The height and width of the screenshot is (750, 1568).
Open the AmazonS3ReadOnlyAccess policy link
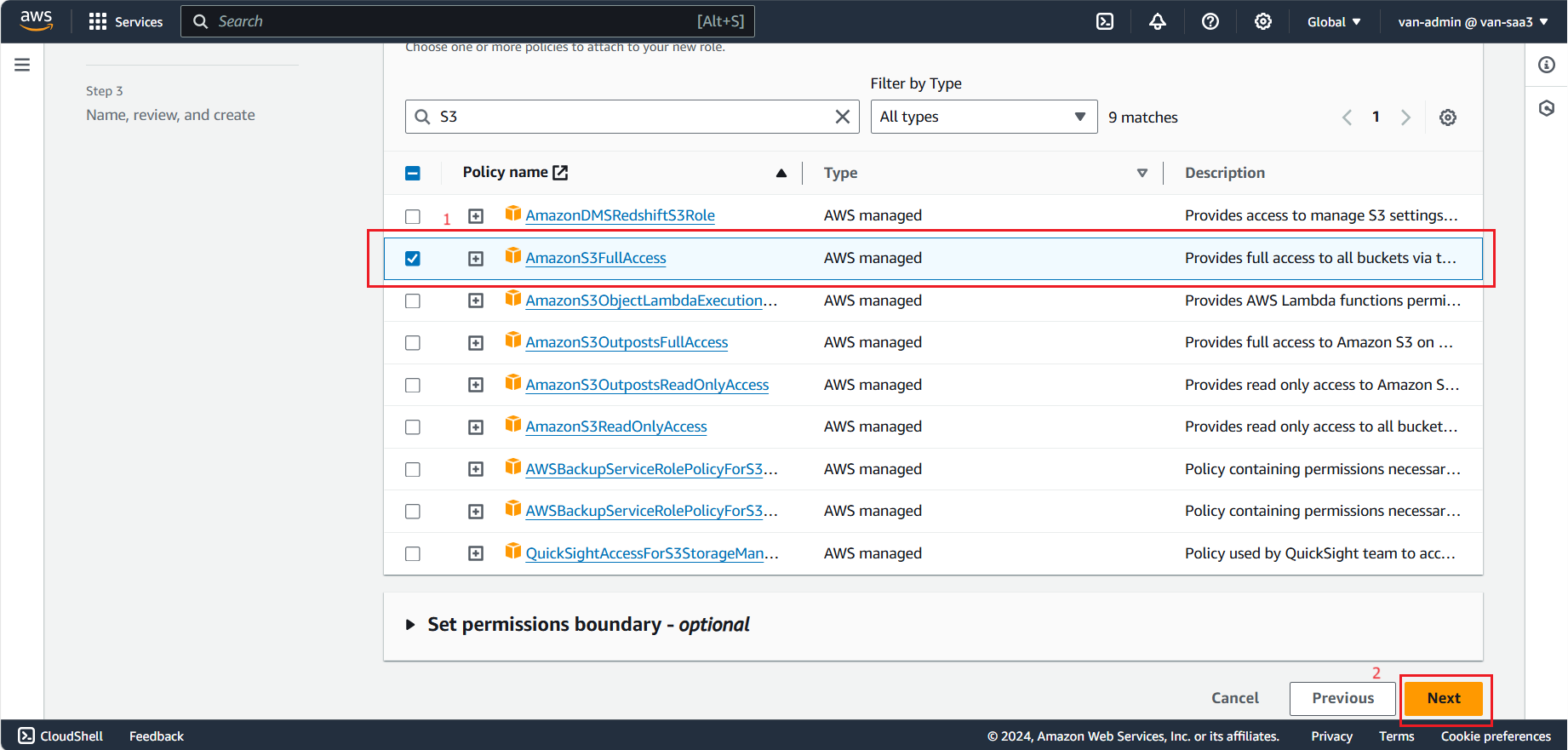click(616, 427)
